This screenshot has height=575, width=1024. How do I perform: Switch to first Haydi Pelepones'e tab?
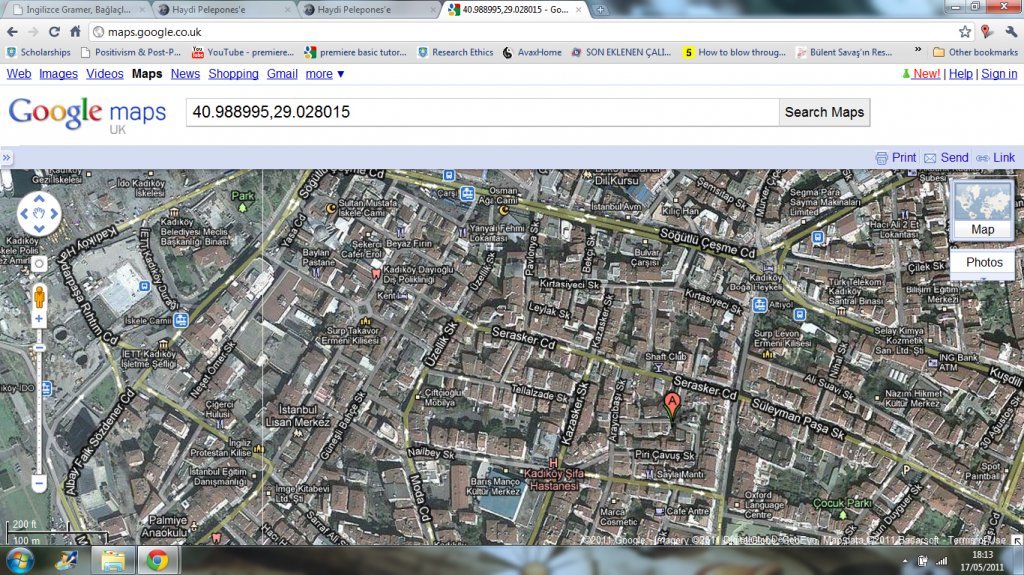click(223, 10)
